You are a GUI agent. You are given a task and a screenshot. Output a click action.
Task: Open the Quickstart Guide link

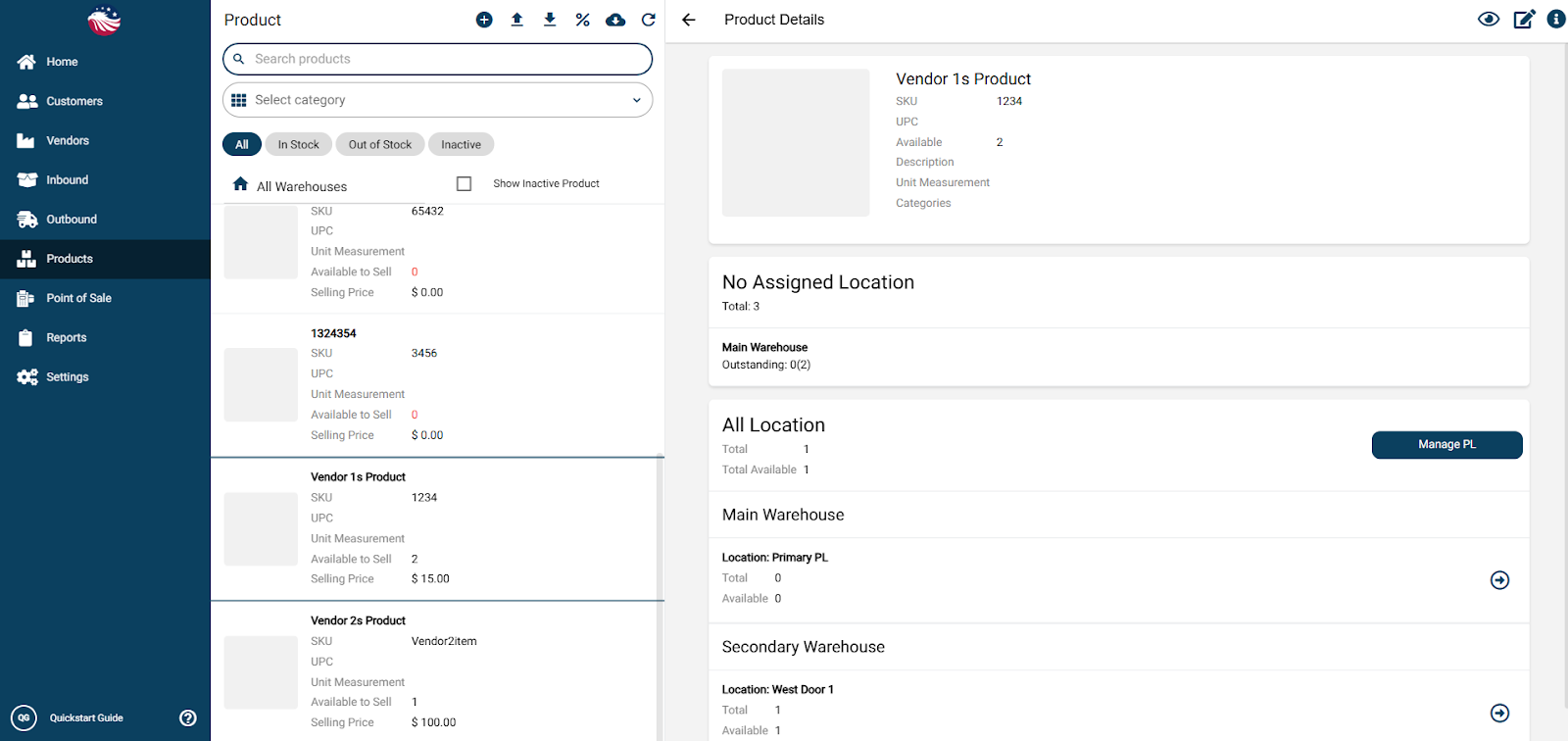click(86, 717)
